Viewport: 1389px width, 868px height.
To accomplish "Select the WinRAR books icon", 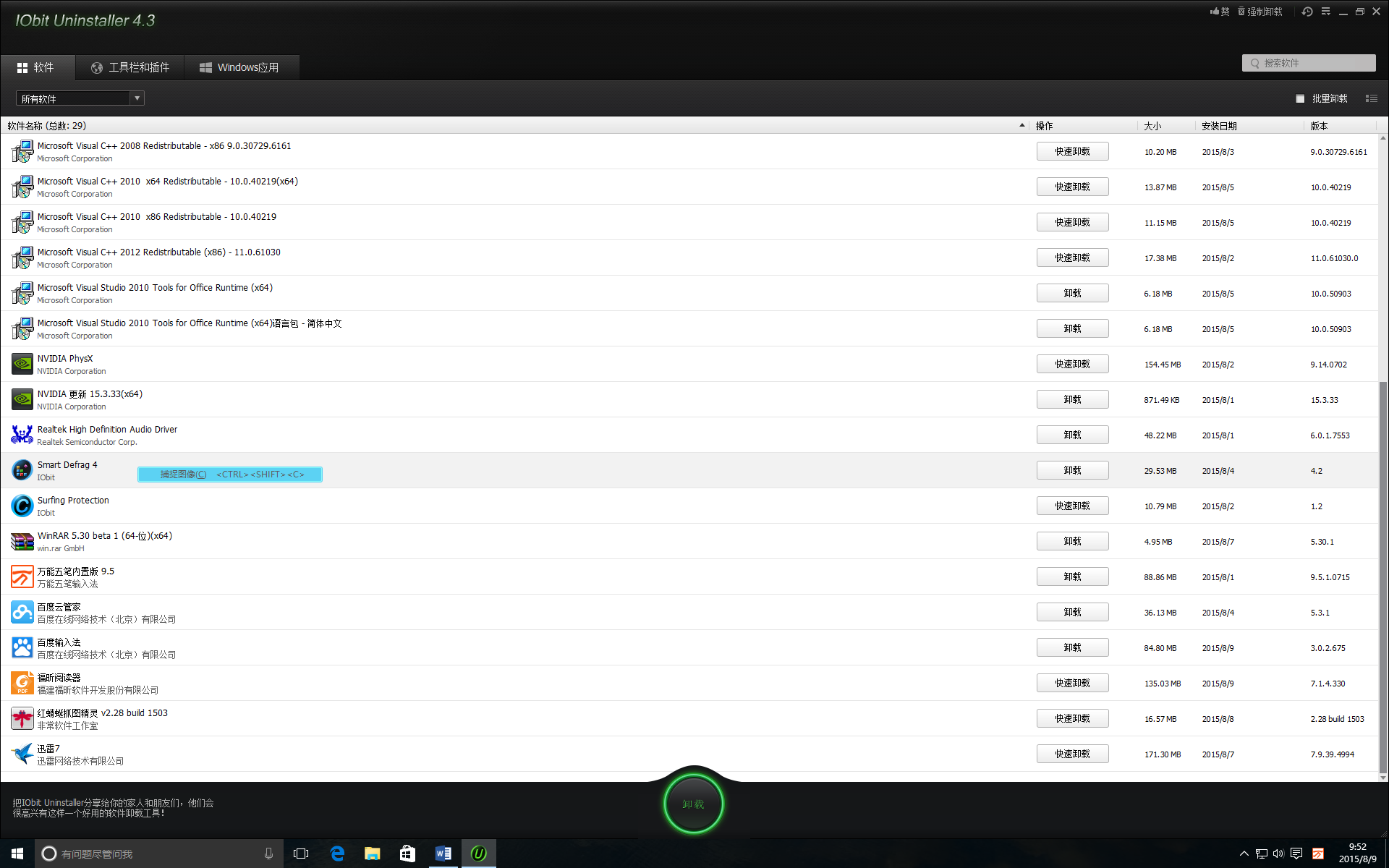I will [22, 541].
